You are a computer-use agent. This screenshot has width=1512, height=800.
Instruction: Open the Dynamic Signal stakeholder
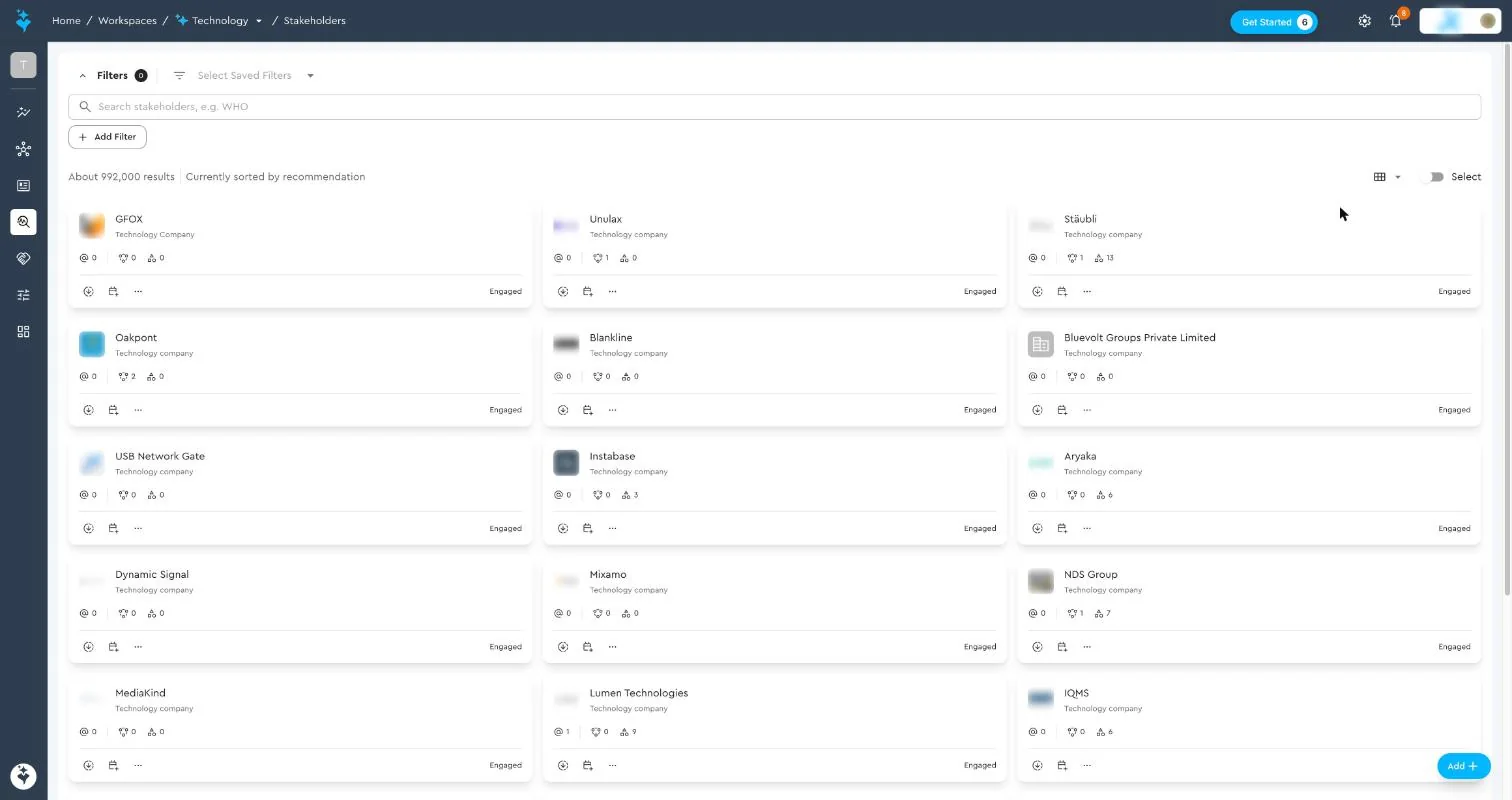(152, 575)
